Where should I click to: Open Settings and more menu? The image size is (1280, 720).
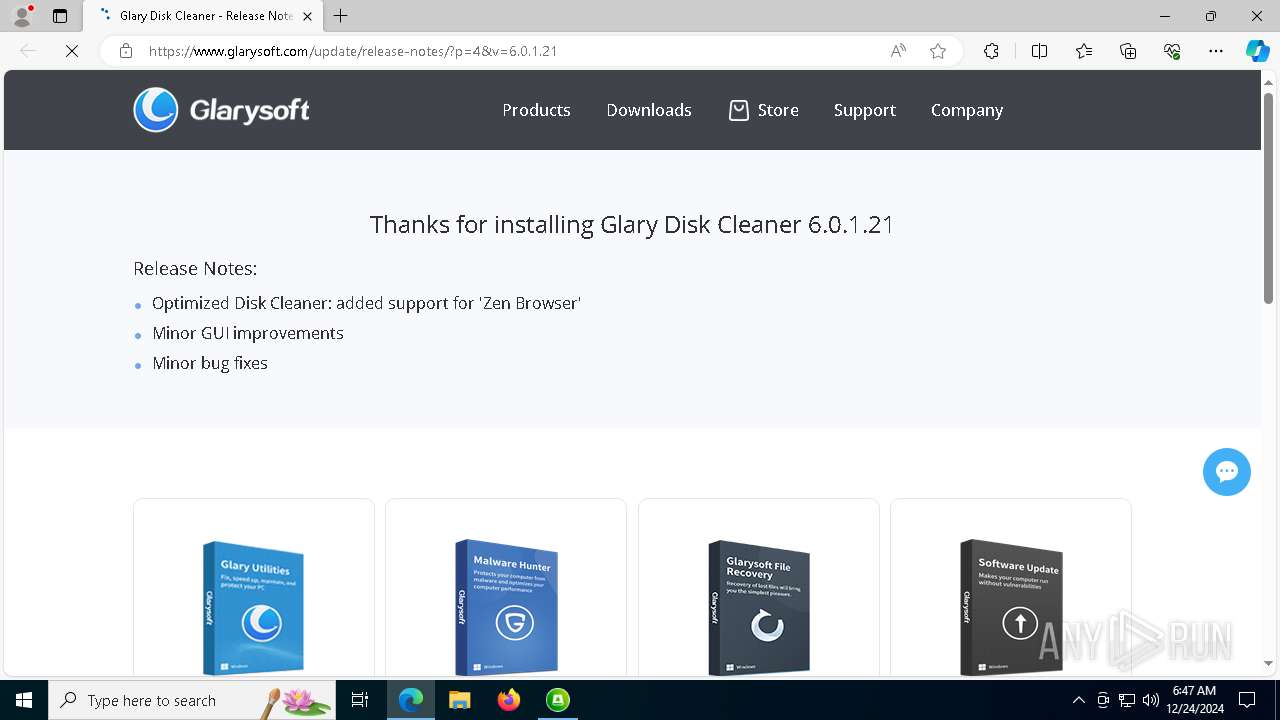tap(1216, 51)
